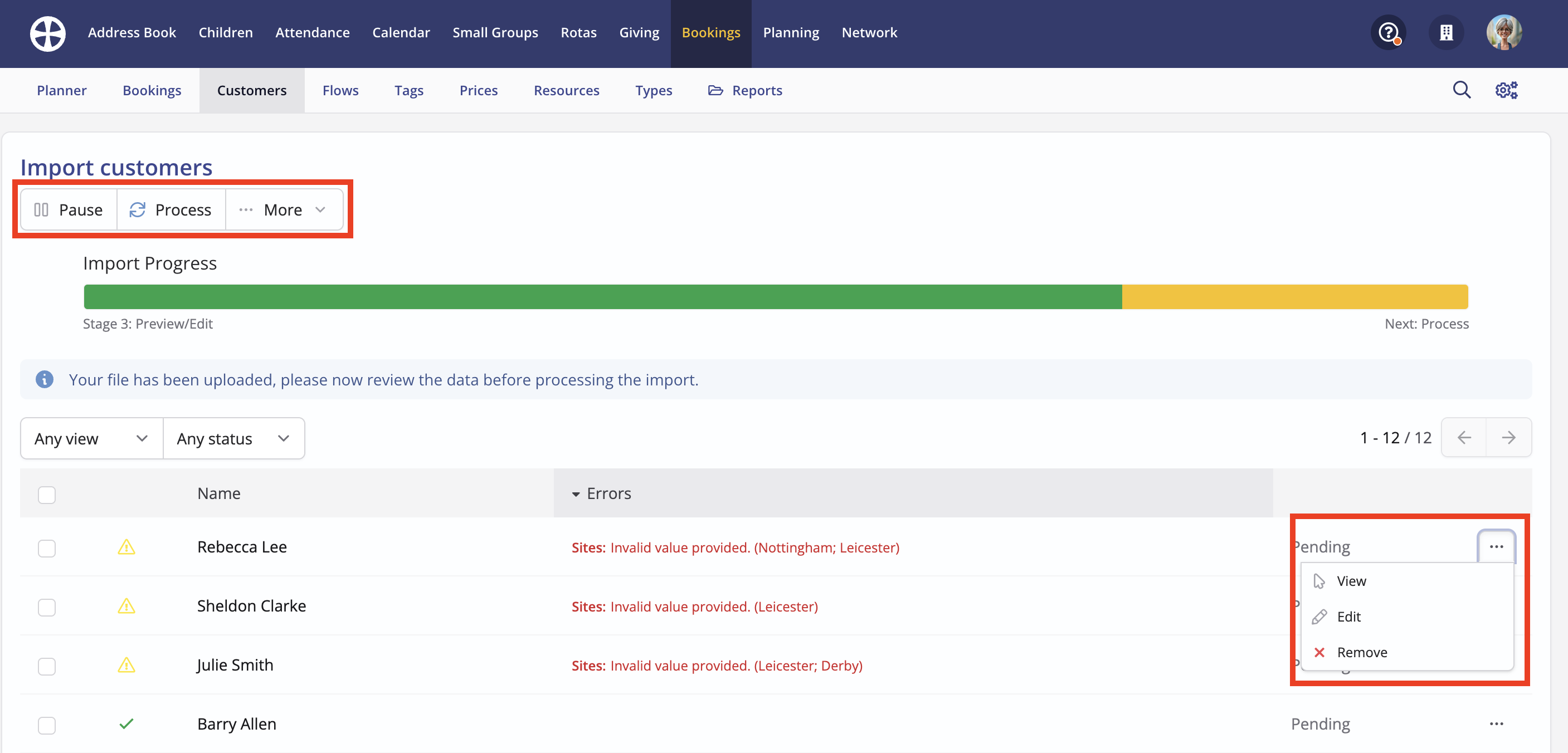Open the Address Book module
This screenshot has width=1568, height=753.
pyautogui.click(x=132, y=32)
